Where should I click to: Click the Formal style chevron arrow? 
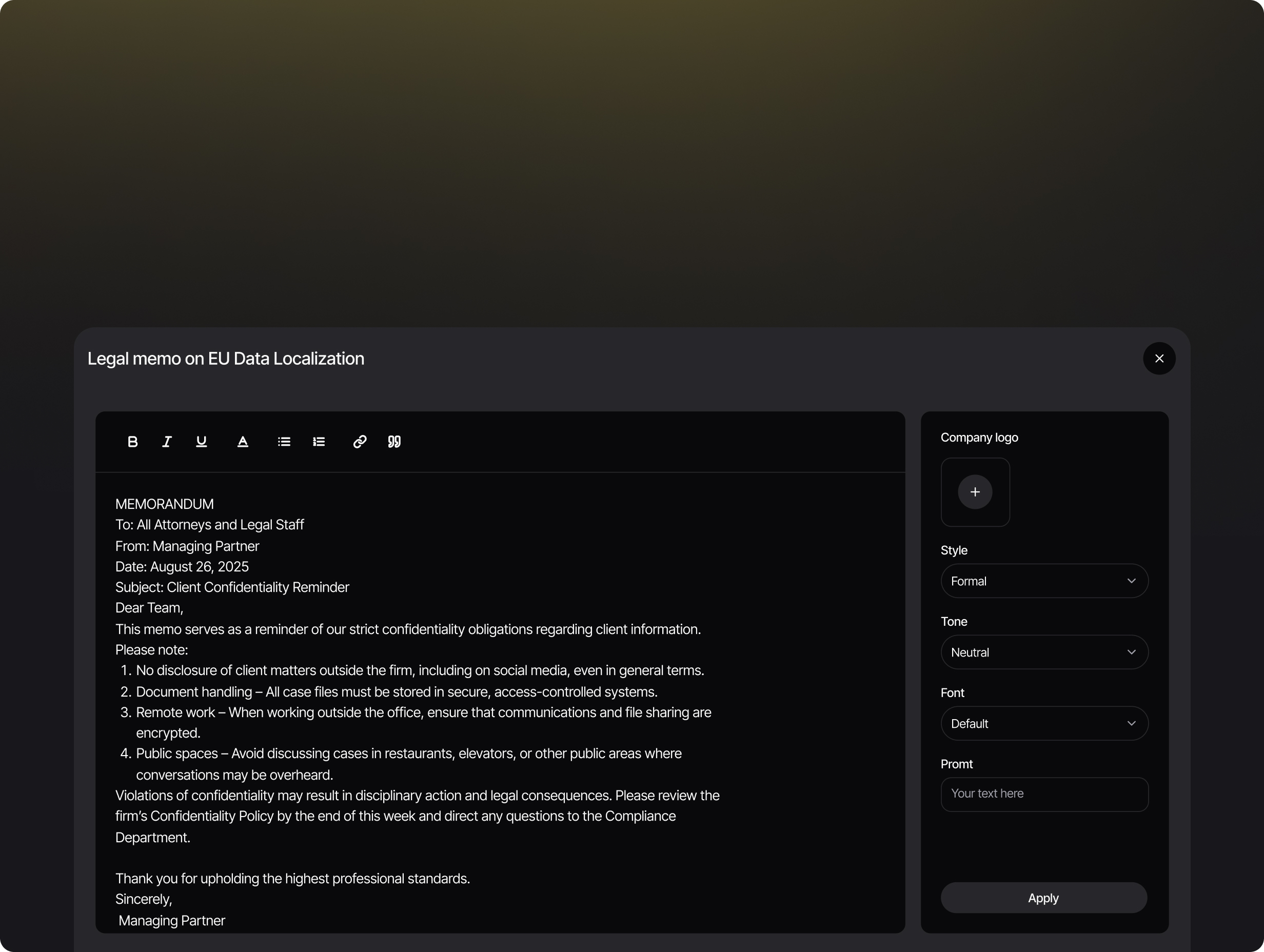1131,581
